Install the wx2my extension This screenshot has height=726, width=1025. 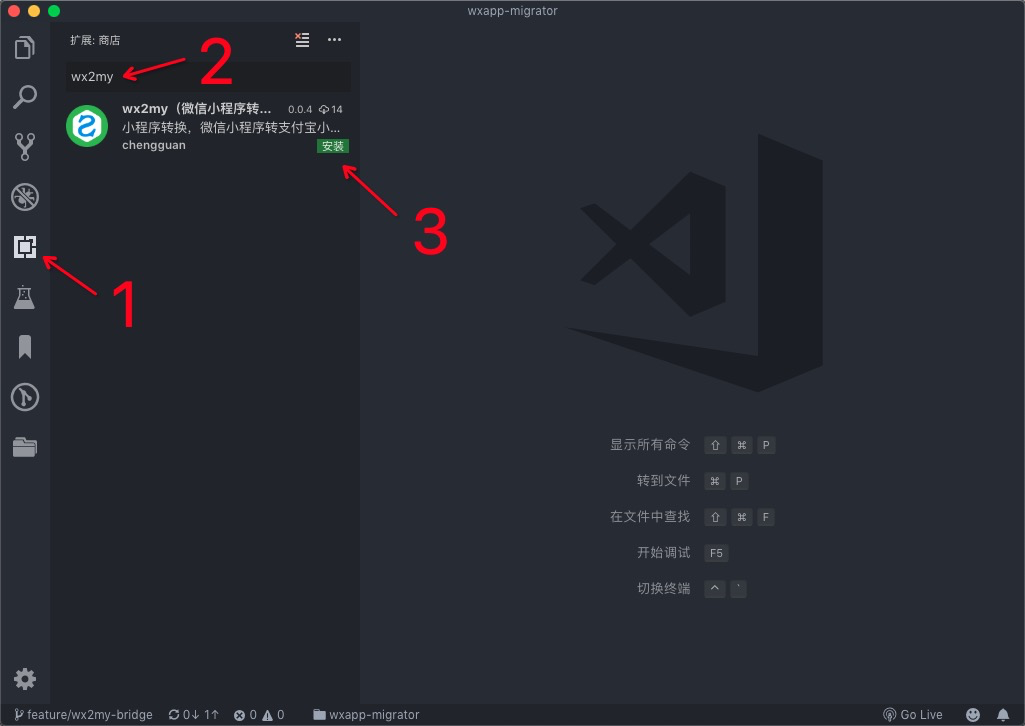pyautogui.click(x=333, y=146)
